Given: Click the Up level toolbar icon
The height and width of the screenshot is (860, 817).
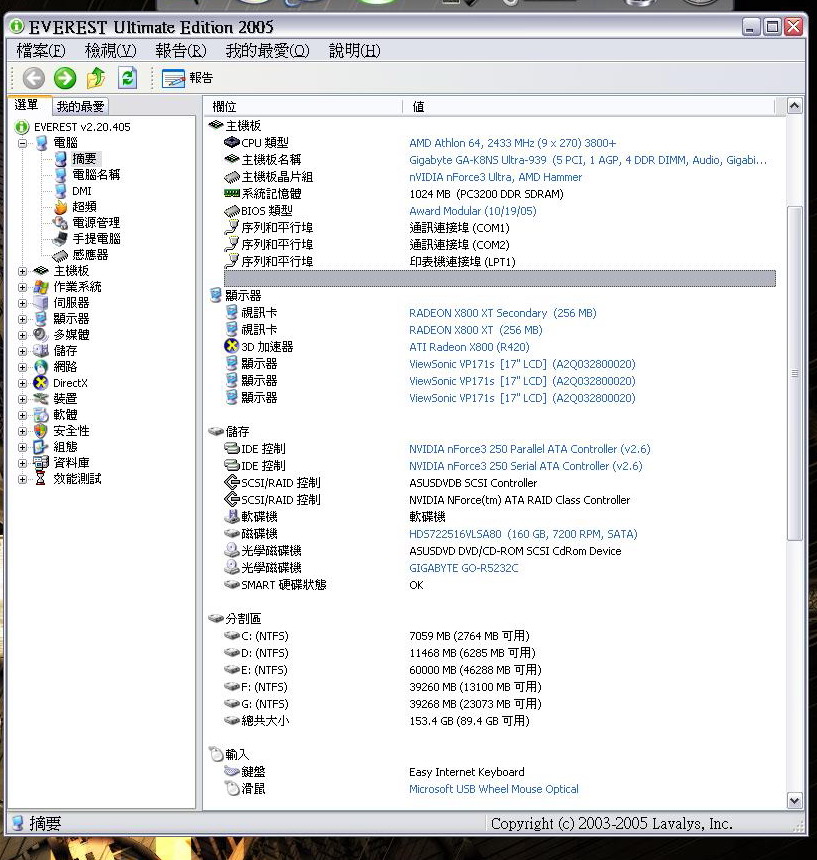Looking at the screenshot, I should (96, 78).
